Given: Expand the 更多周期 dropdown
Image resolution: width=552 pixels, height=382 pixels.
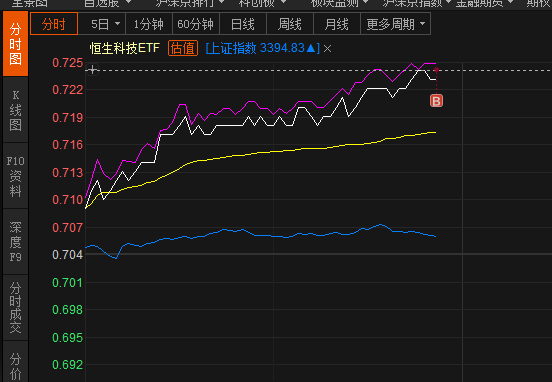Looking at the screenshot, I should (395, 24).
